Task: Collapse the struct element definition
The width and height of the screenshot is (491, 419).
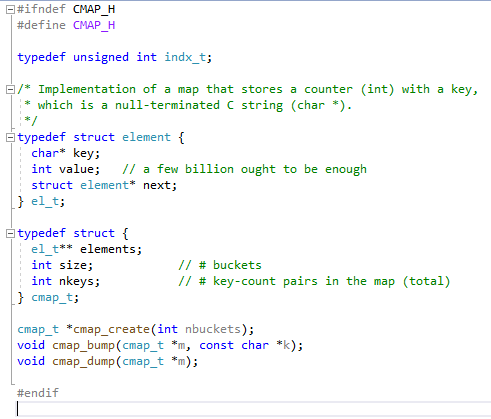Action: coord(10,137)
